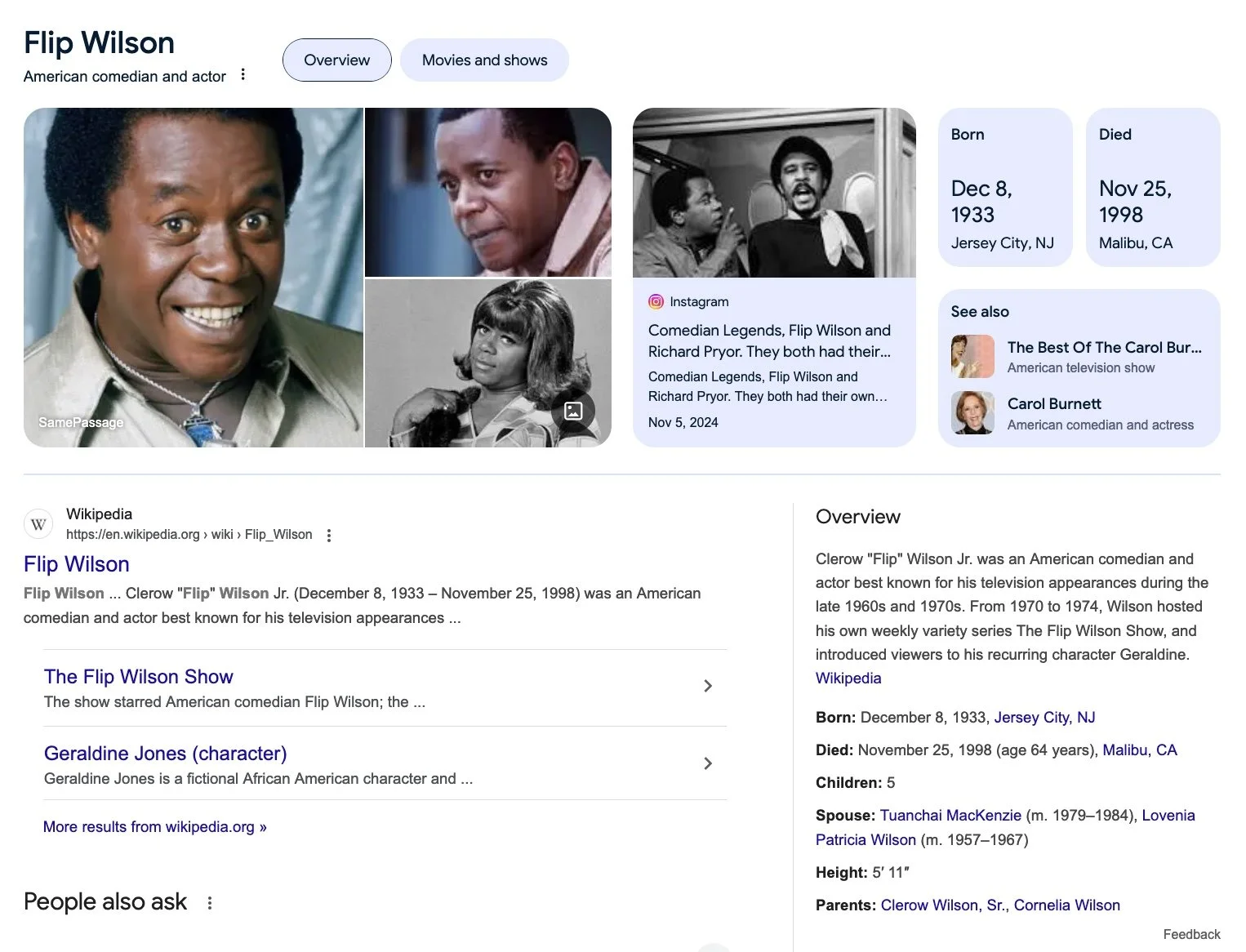Screen dimensions: 1246x952
Task: Open the black-and-white Geraldine wig photo
Action: click(x=488, y=363)
